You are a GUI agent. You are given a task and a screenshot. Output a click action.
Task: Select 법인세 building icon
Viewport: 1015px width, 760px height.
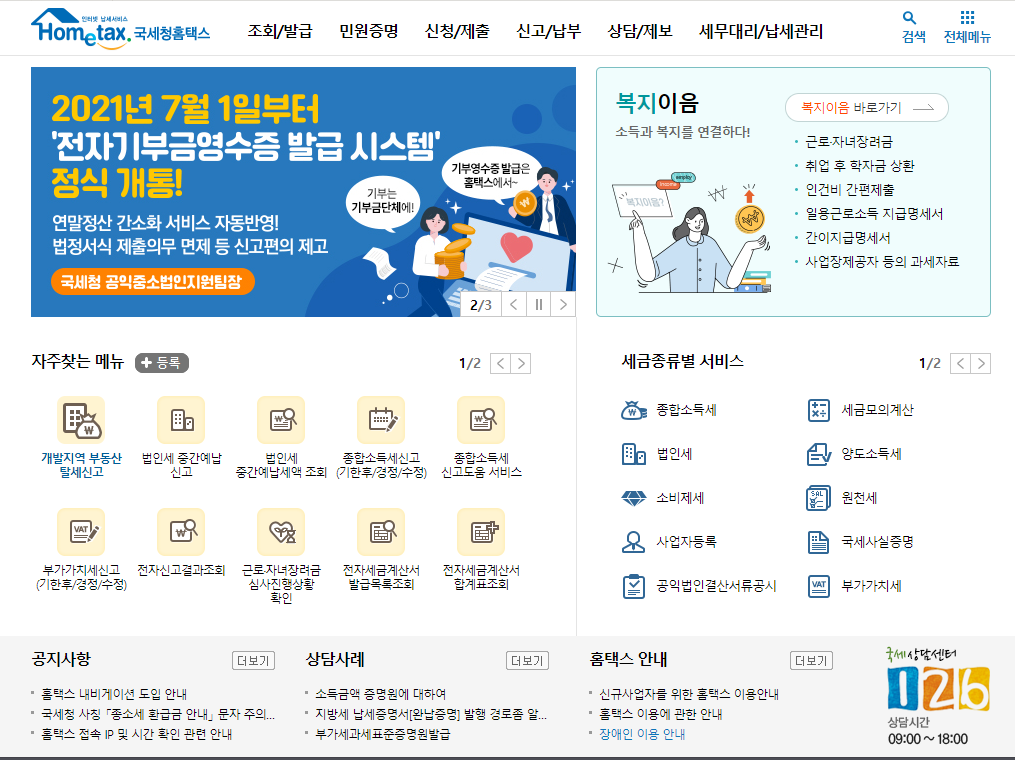point(634,454)
